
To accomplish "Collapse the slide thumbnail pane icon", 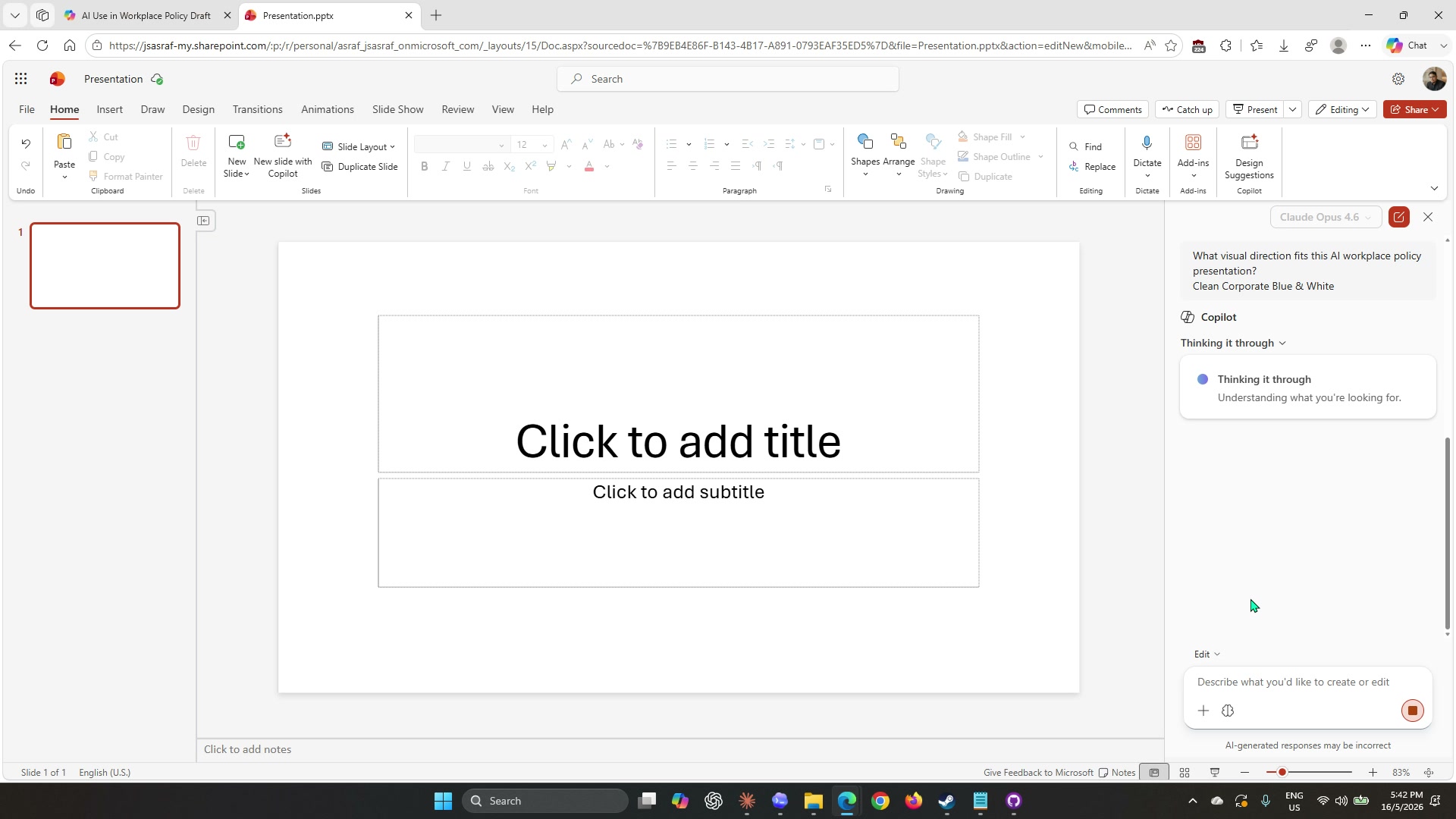I will (x=203, y=221).
